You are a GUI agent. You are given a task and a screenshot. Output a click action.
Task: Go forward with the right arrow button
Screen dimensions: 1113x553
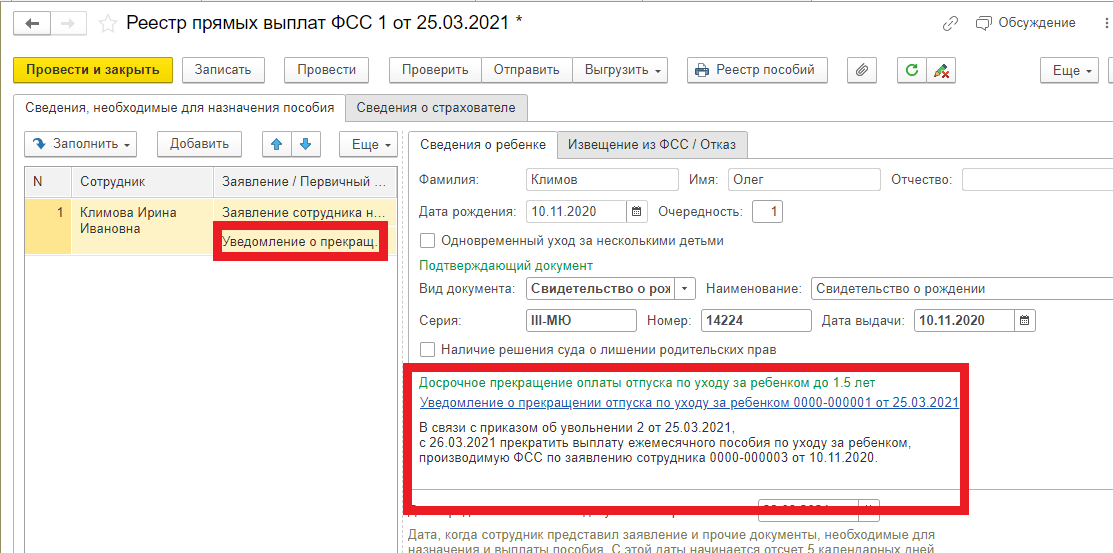(69, 23)
